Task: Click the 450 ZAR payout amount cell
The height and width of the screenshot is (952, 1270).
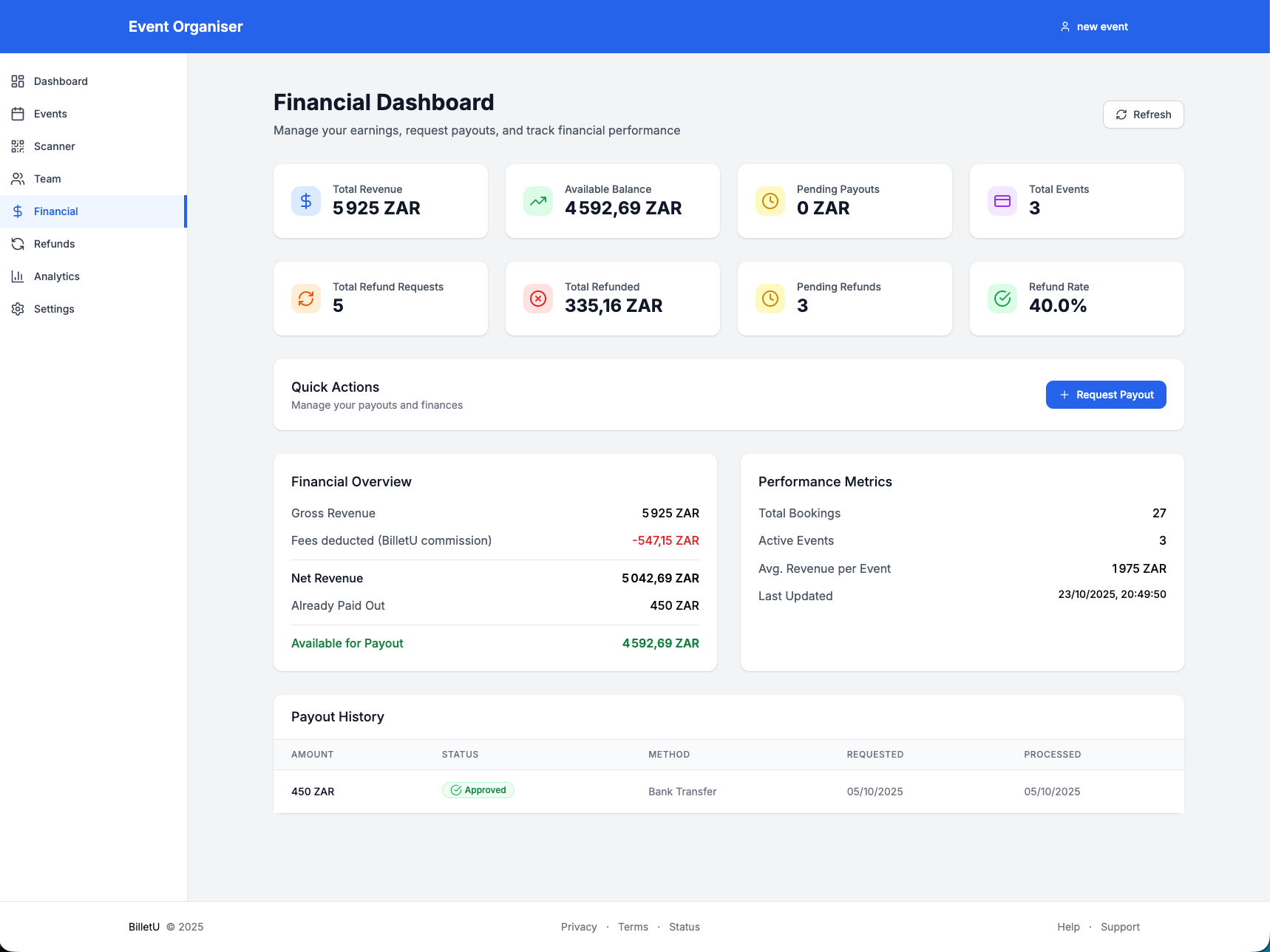Action: point(313,792)
